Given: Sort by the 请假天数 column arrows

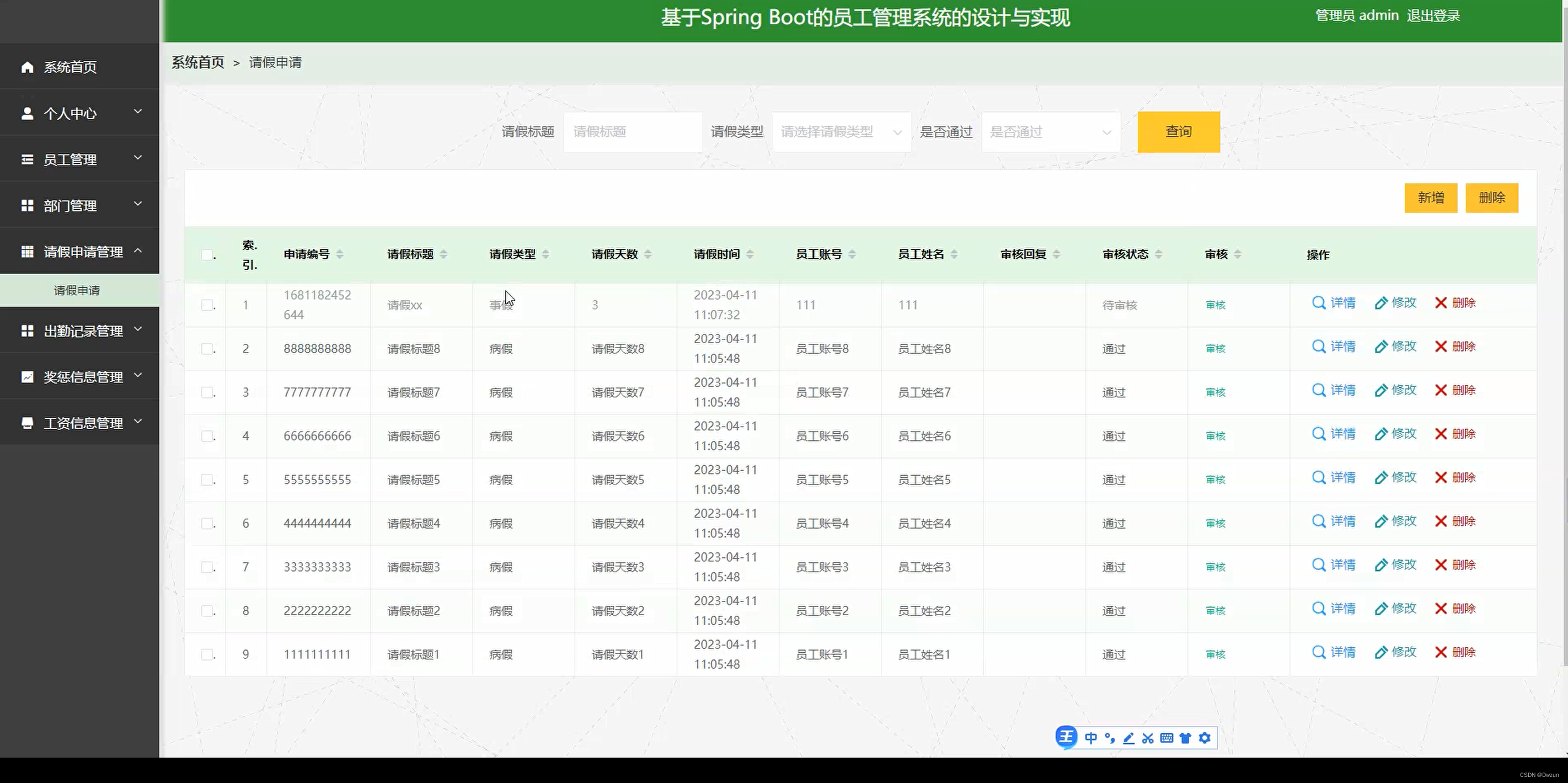Looking at the screenshot, I should coord(647,254).
